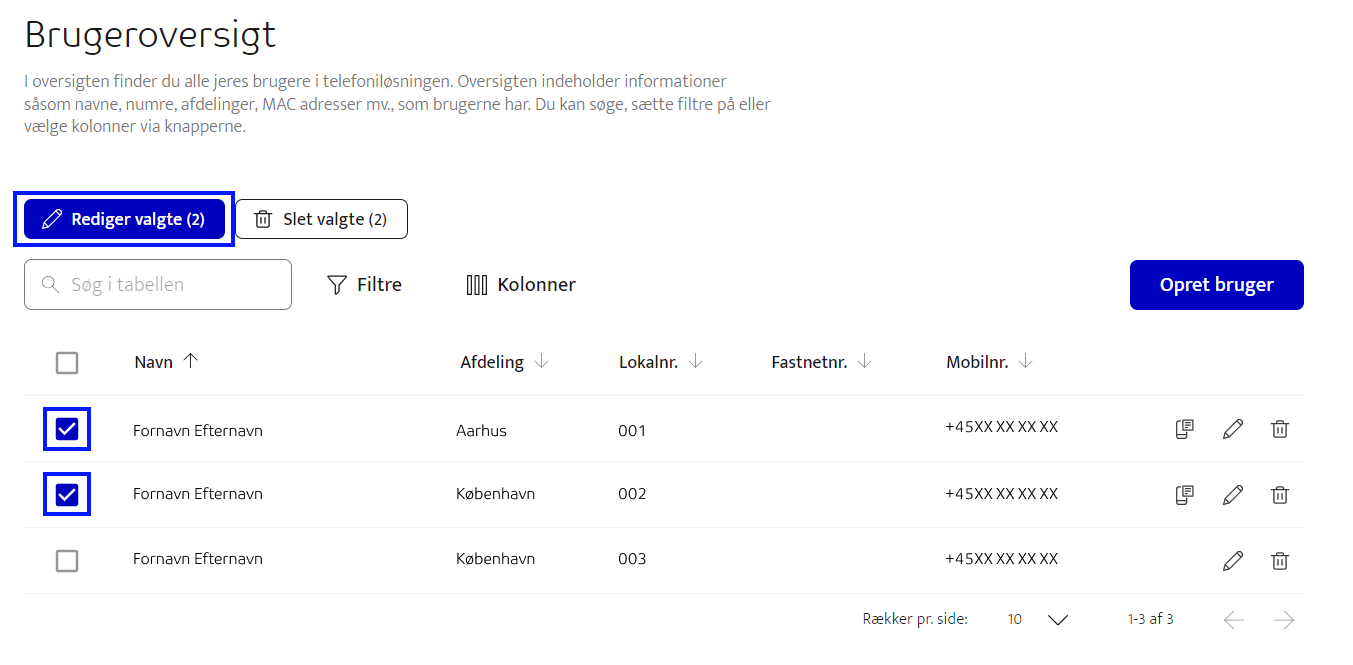Edit user in row 001 with pencil icon

pos(1233,429)
